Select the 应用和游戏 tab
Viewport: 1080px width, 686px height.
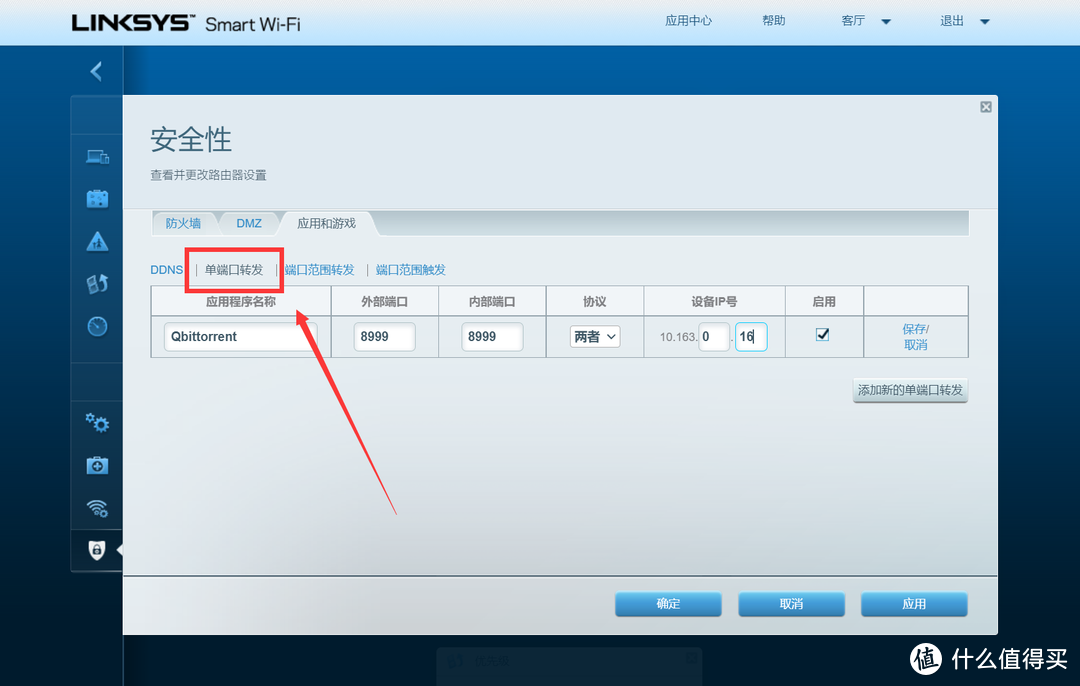coord(326,223)
